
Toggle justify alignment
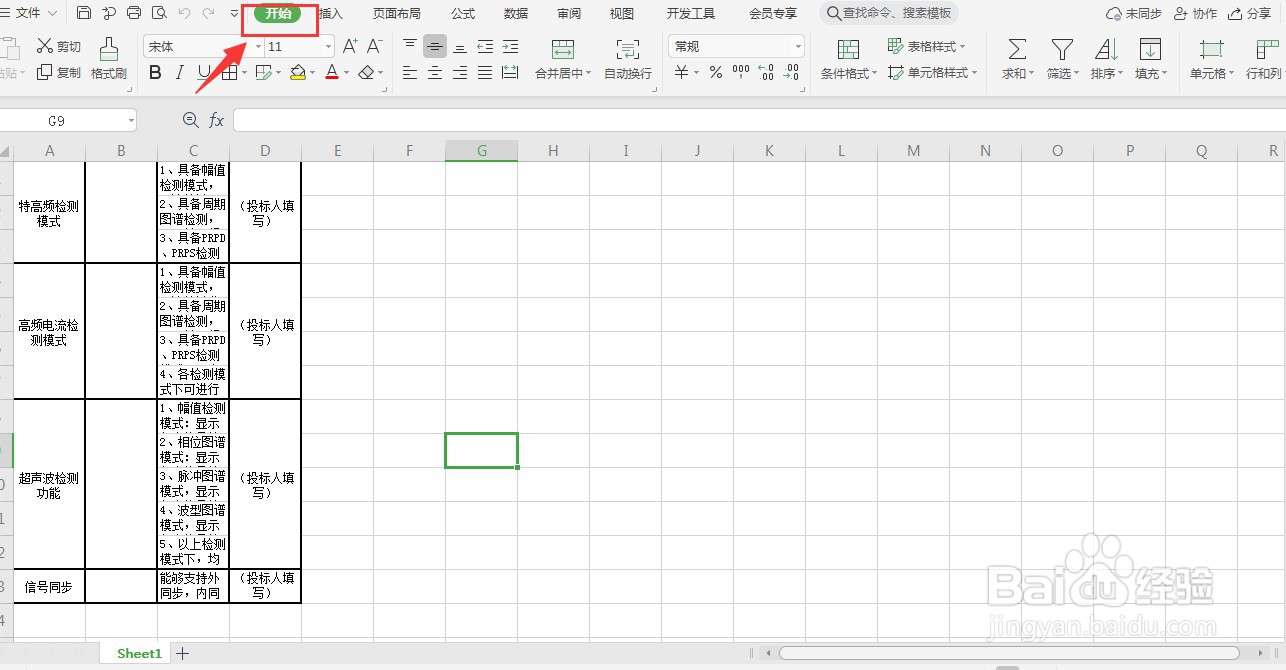[x=485, y=72]
